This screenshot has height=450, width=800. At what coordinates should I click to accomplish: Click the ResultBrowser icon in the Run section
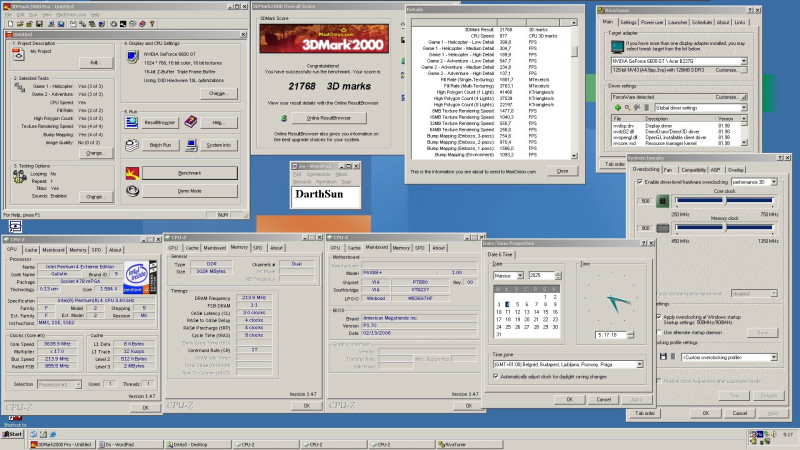click(x=132, y=121)
